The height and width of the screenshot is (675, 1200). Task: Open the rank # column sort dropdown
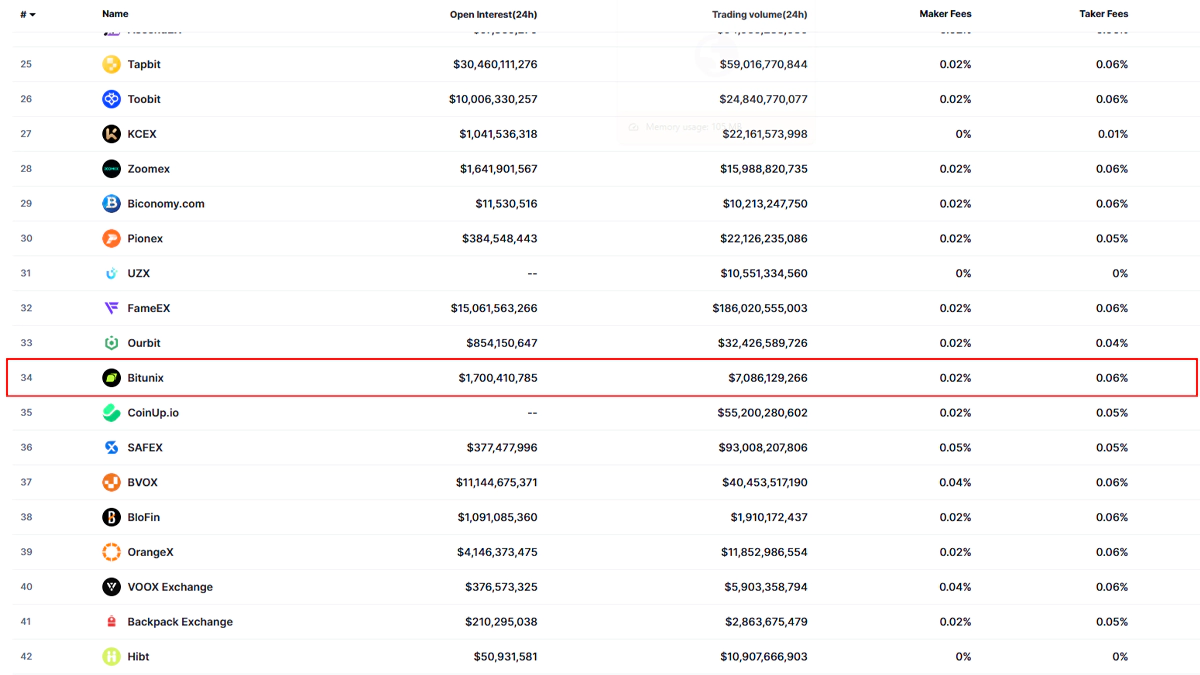click(x=28, y=15)
